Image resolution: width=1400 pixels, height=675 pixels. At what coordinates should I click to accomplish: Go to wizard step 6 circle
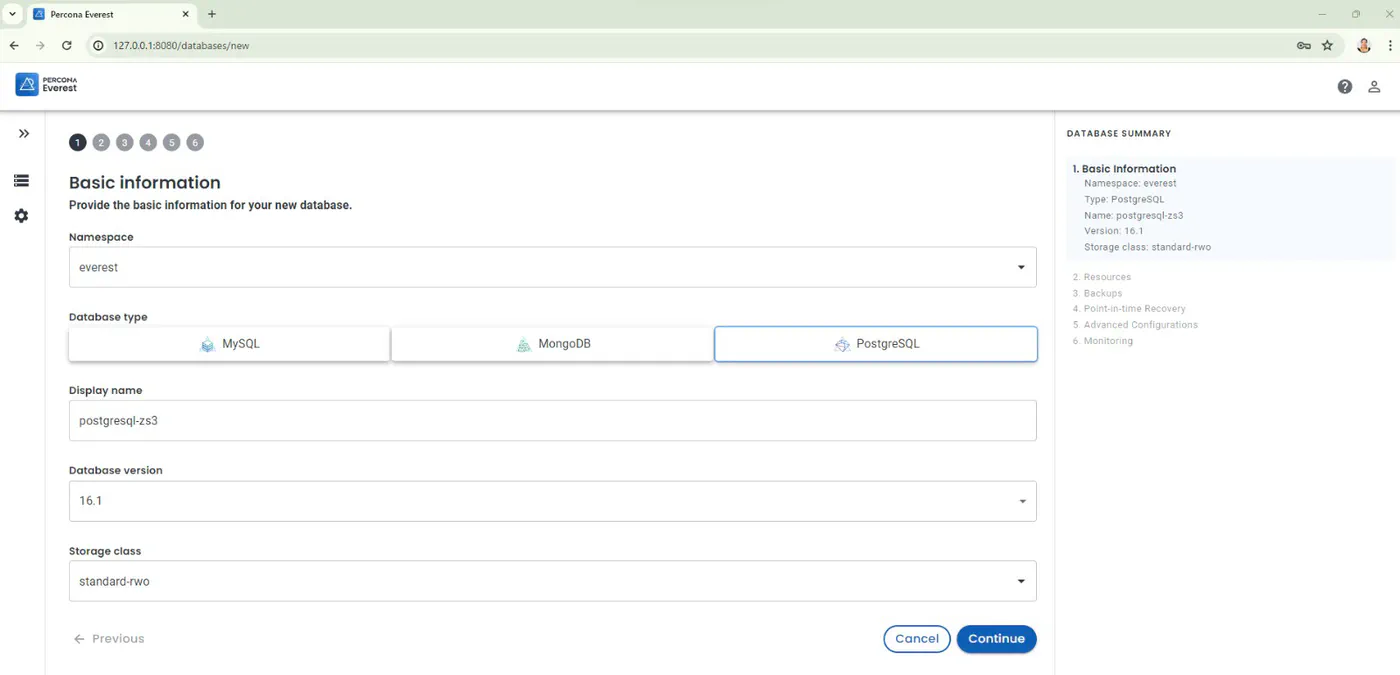click(195, 143)
